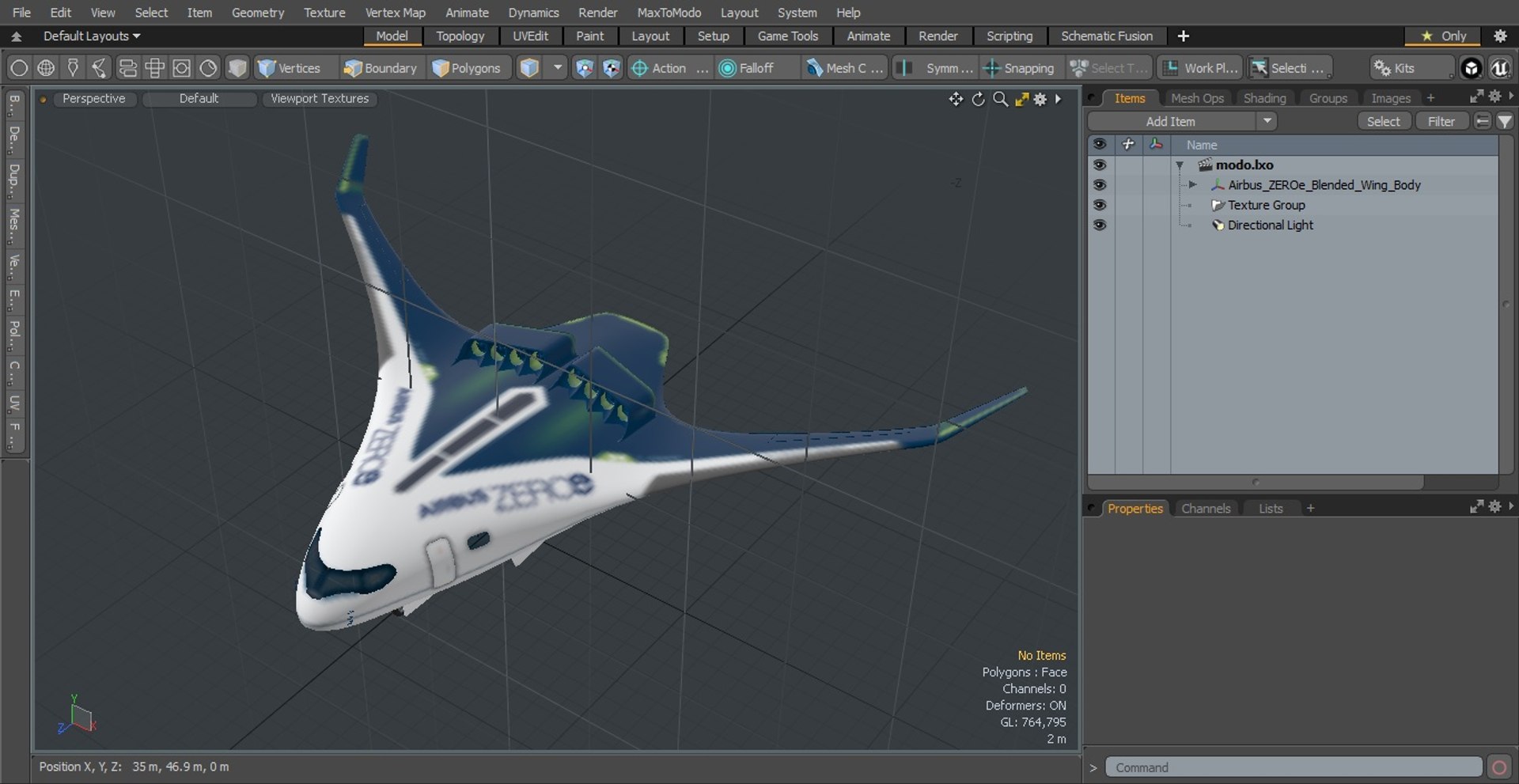The image size is (1519, 784).
Task: Switch to the Shading tab
Action: 1264,98
